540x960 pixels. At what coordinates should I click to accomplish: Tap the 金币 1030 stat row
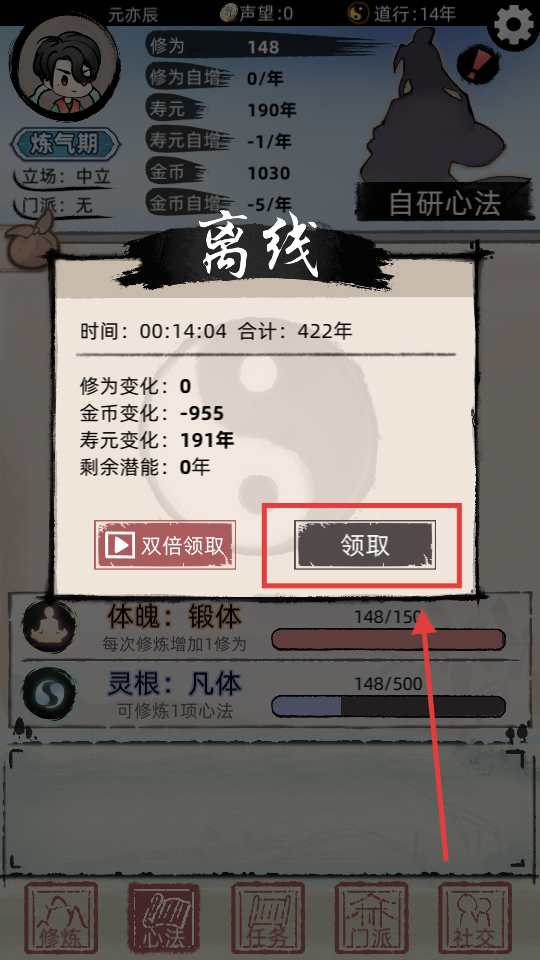(x=220, y=173)
